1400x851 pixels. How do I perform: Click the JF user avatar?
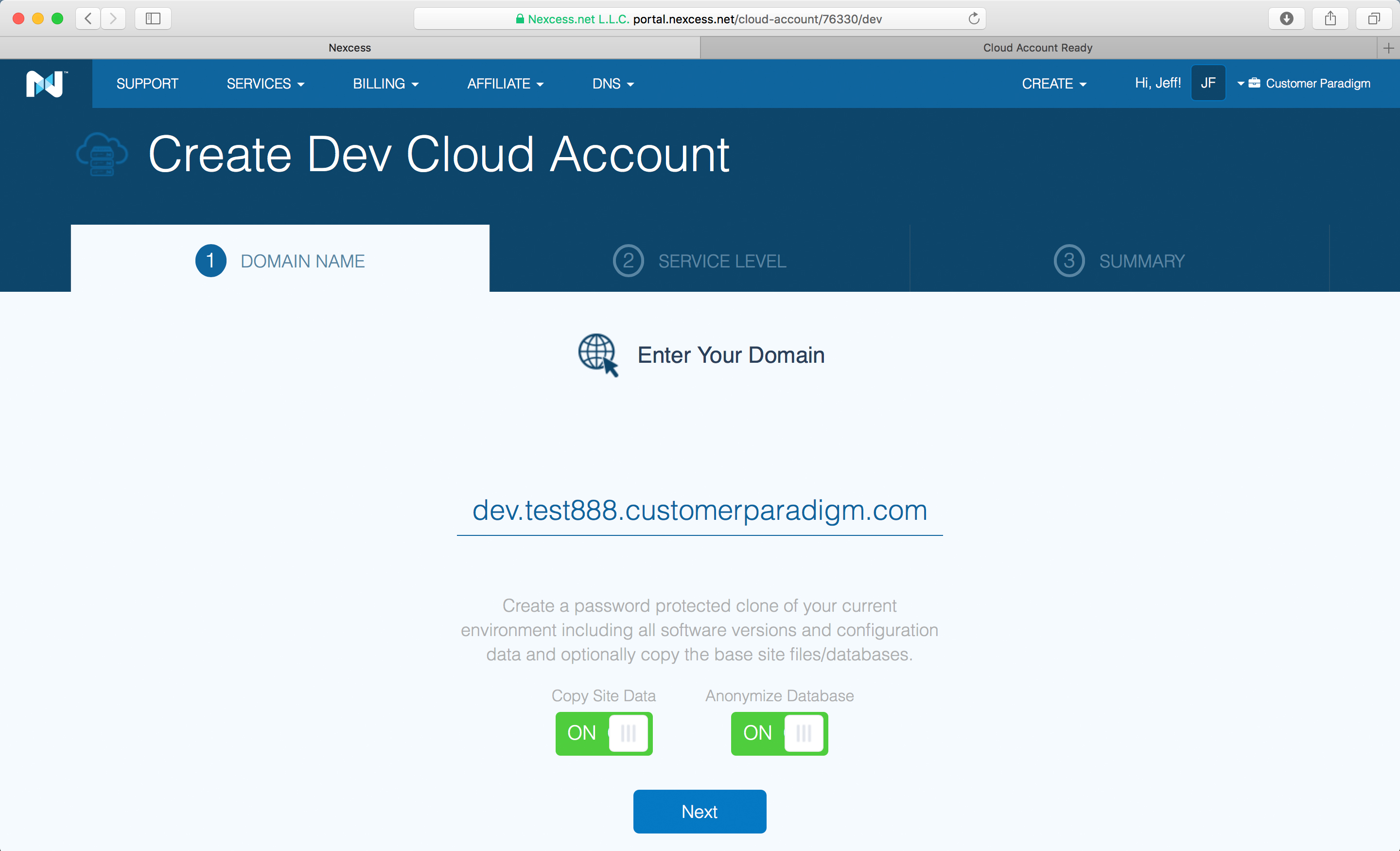click(1208, 83)
